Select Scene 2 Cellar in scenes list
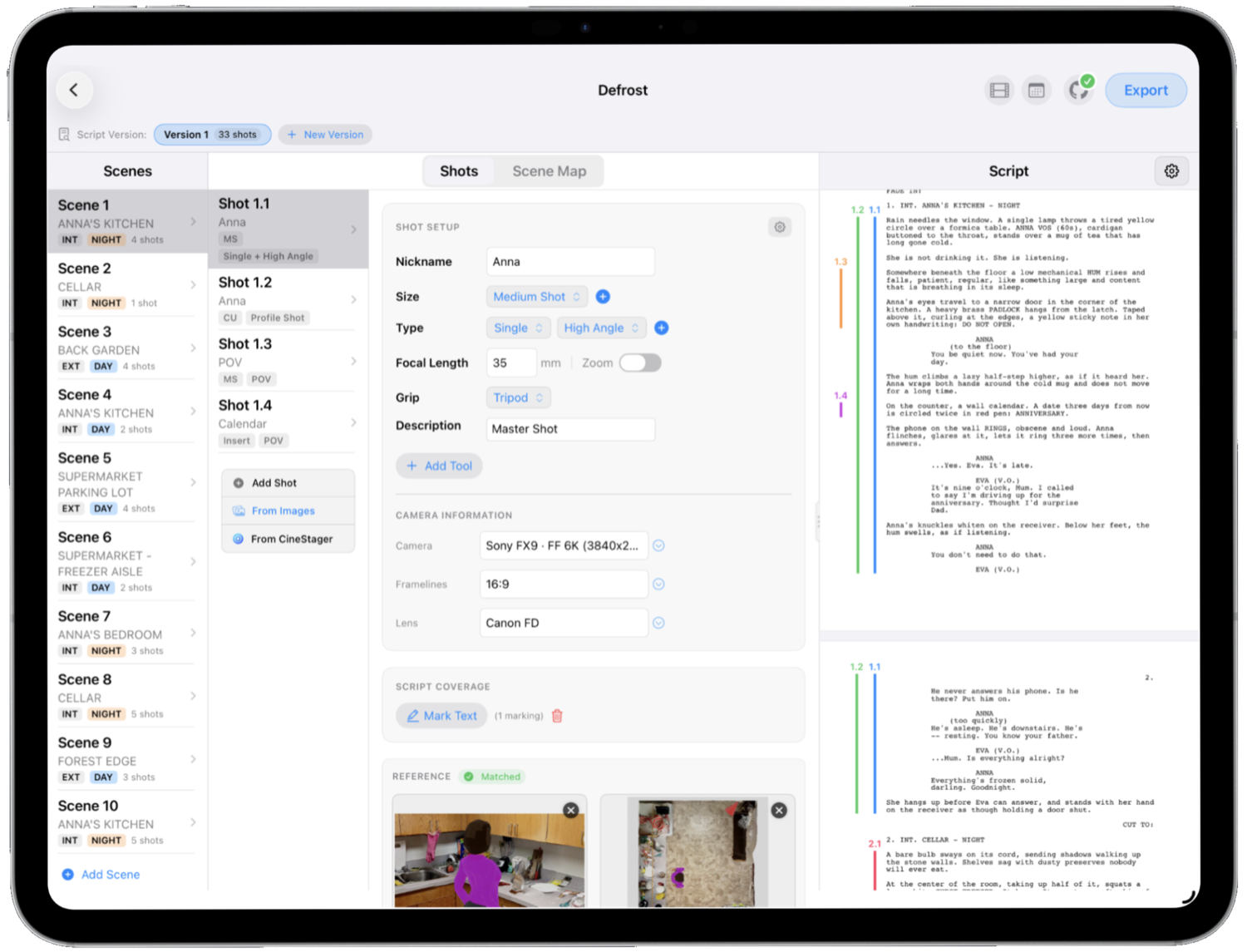The image size is (1247, 952). pyautogui.click(x=127, y=285)
